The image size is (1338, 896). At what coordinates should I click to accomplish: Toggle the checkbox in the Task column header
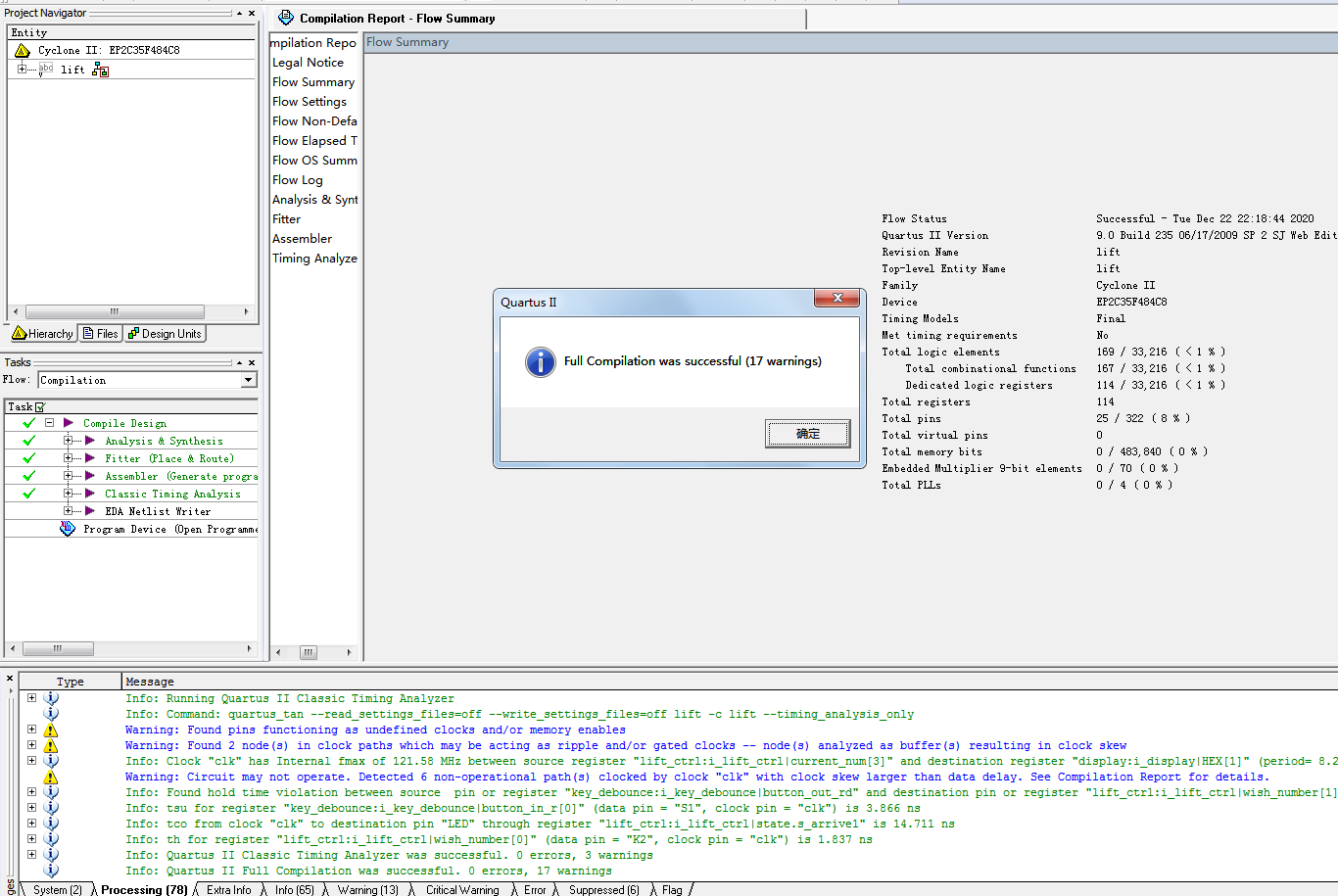40,407
